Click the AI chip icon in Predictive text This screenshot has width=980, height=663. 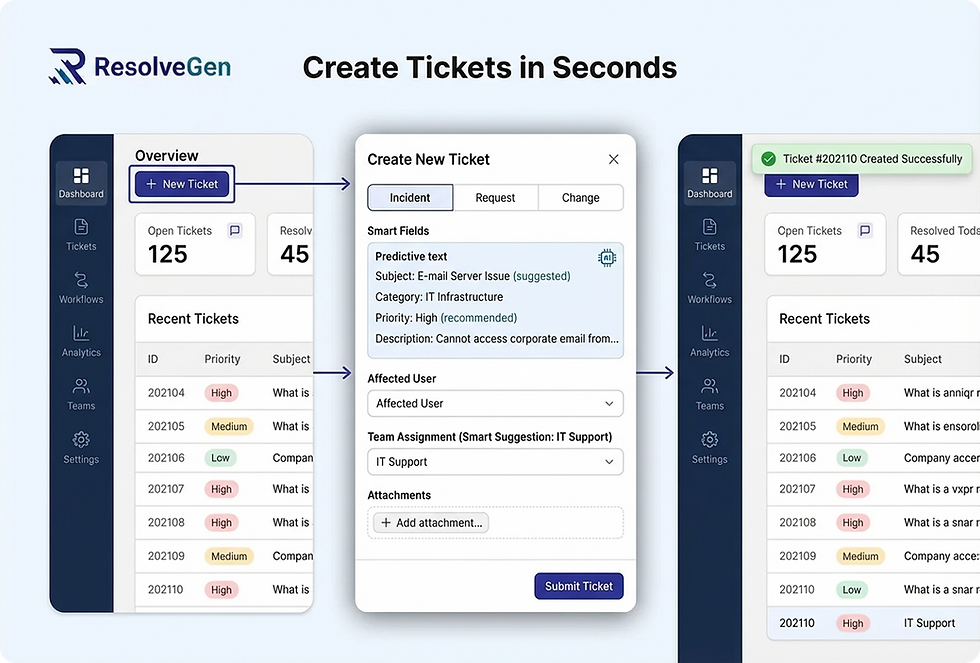(607, 257)
